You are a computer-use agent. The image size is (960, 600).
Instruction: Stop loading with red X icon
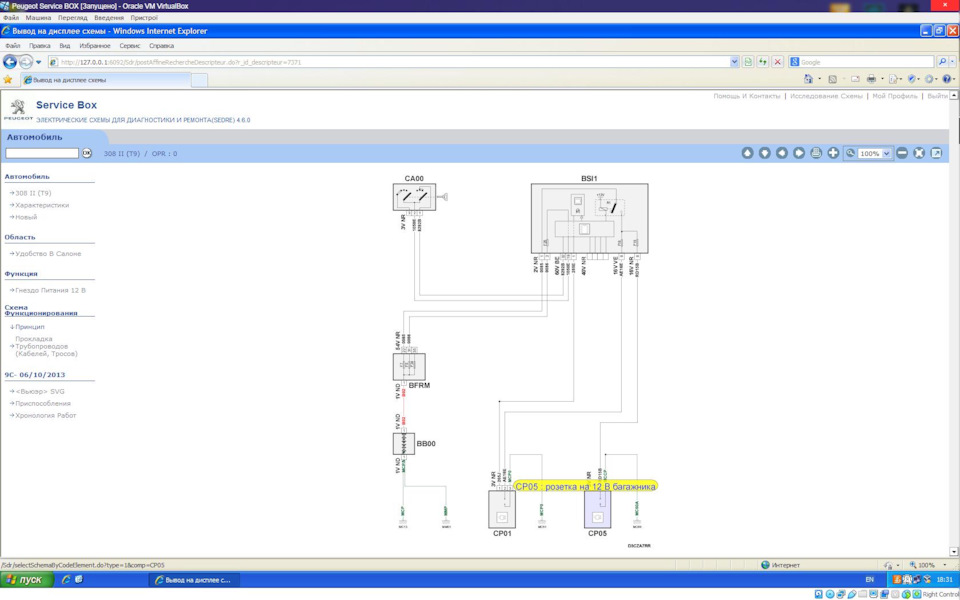pos(778,62)
